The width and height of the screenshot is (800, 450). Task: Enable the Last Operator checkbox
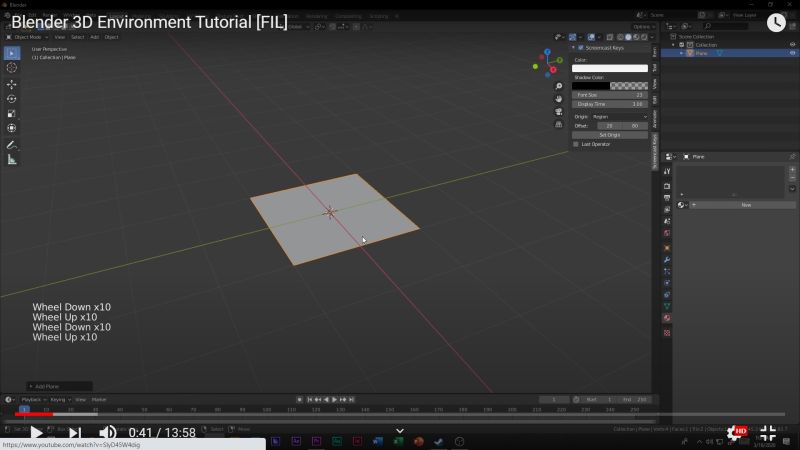tap(576, 144)
